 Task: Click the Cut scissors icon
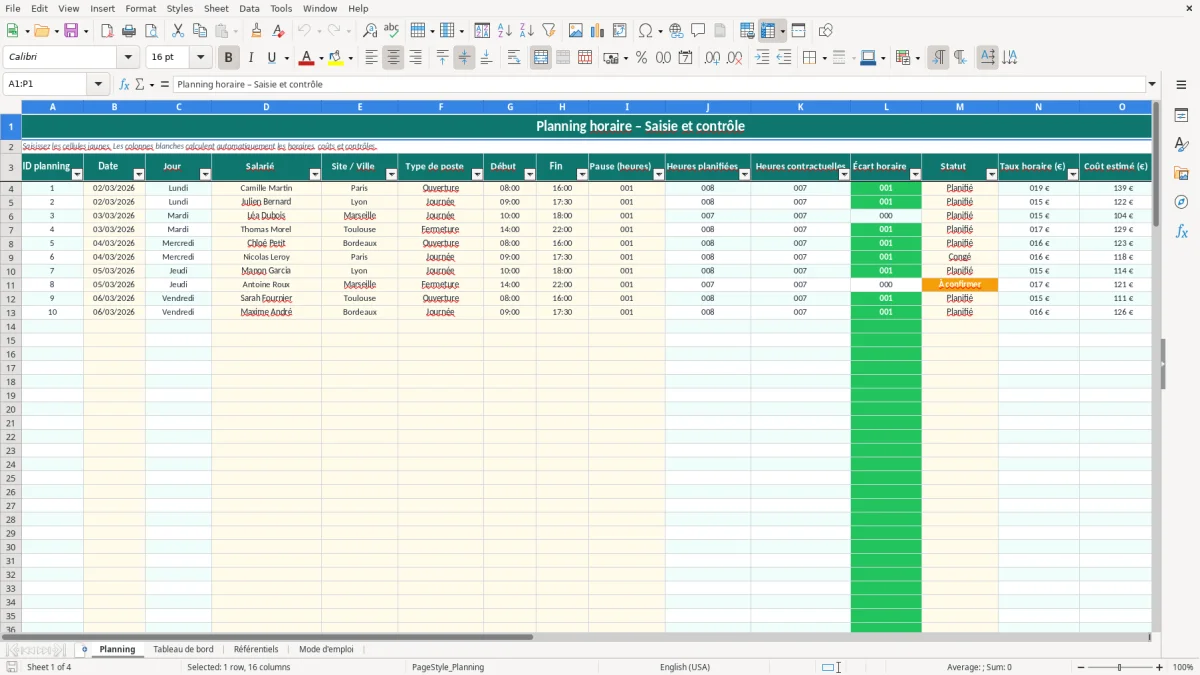pos(178,31)
